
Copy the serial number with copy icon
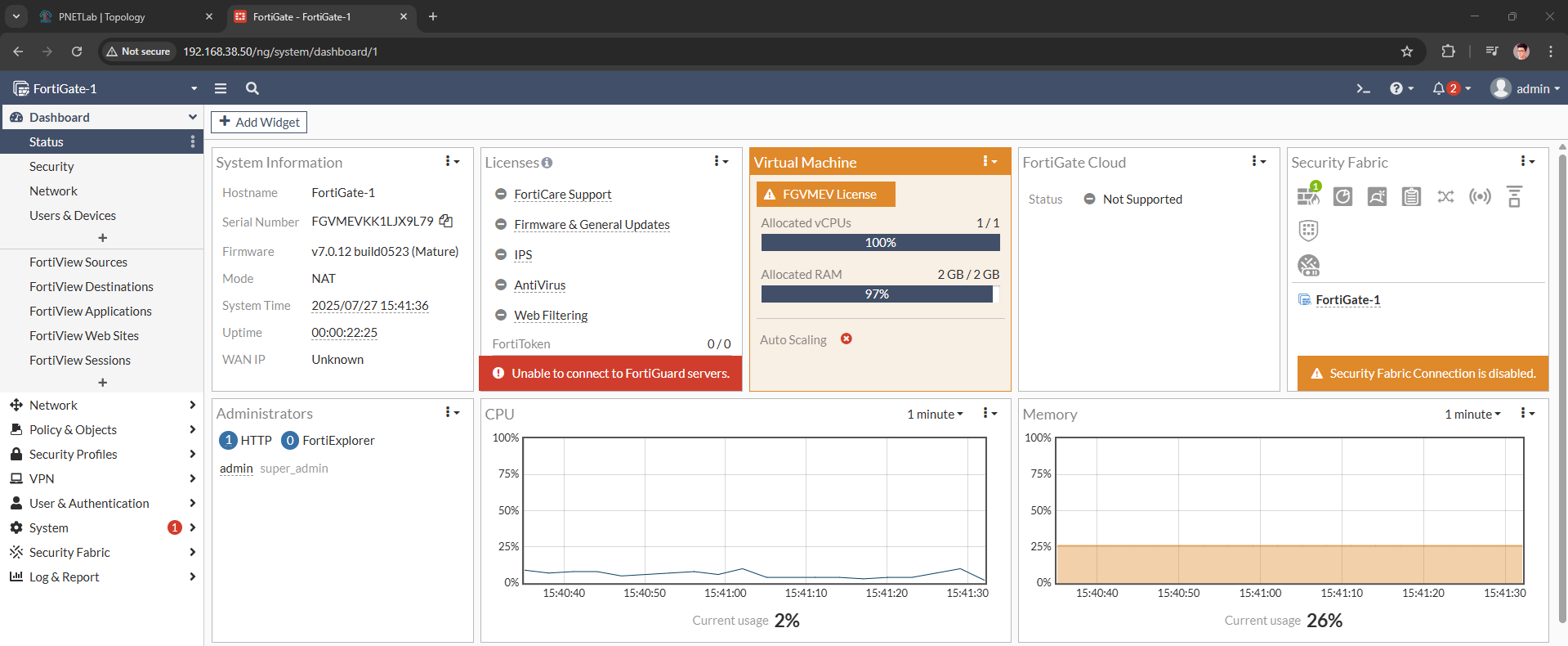tap(446, 221)
